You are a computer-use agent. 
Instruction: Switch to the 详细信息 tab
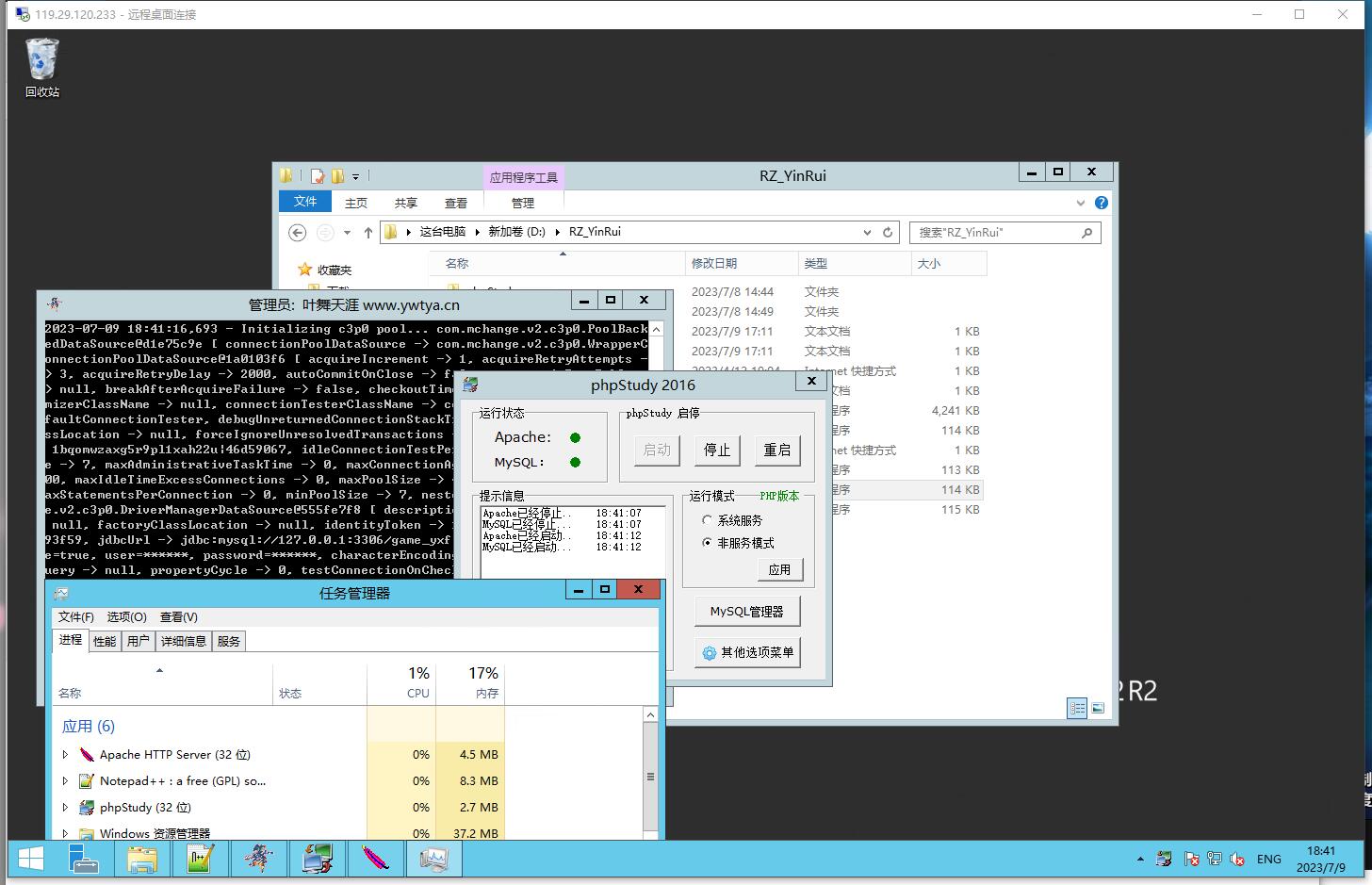point(184,641)
